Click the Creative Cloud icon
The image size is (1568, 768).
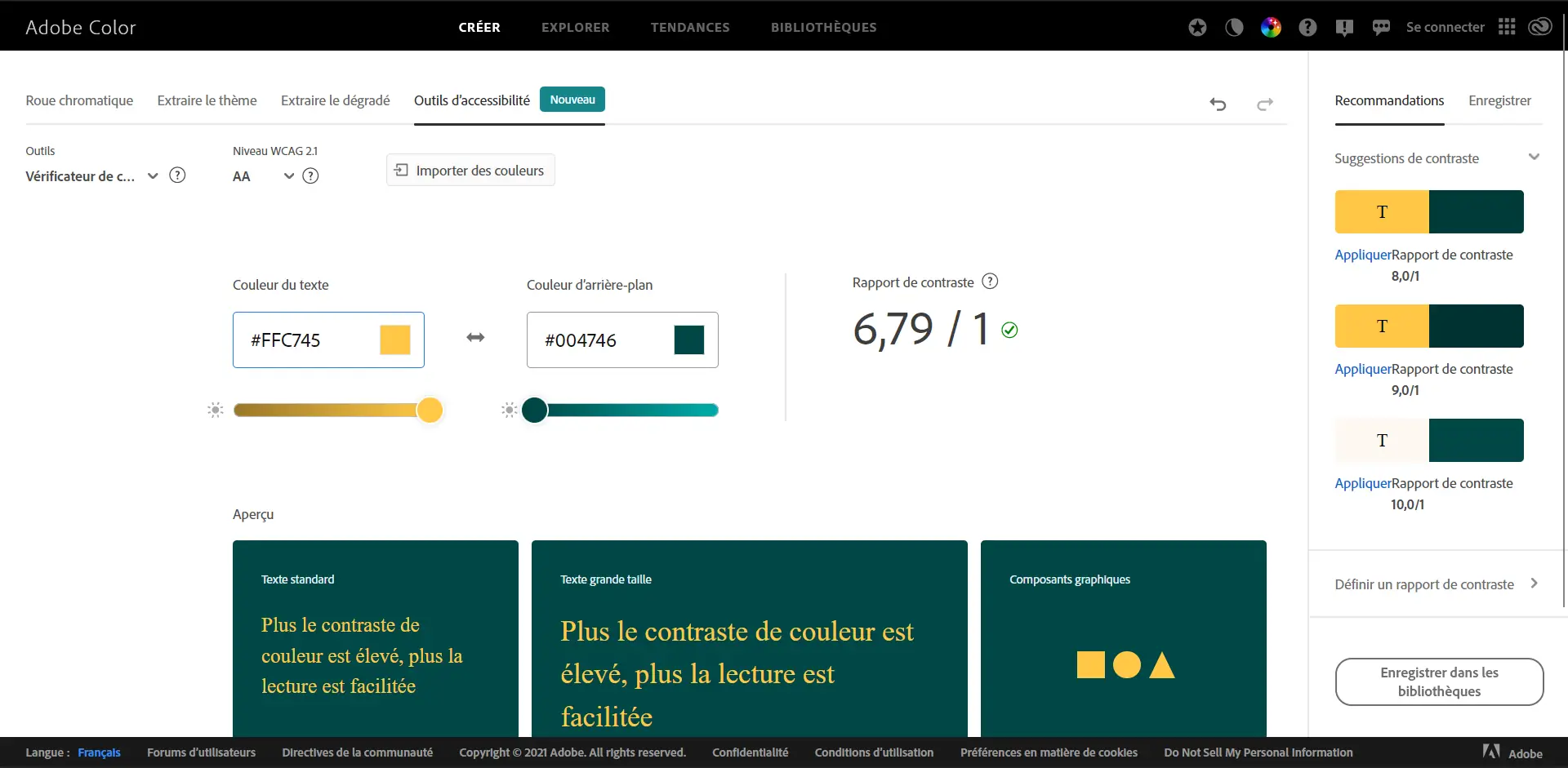[x=1539, y=27]
